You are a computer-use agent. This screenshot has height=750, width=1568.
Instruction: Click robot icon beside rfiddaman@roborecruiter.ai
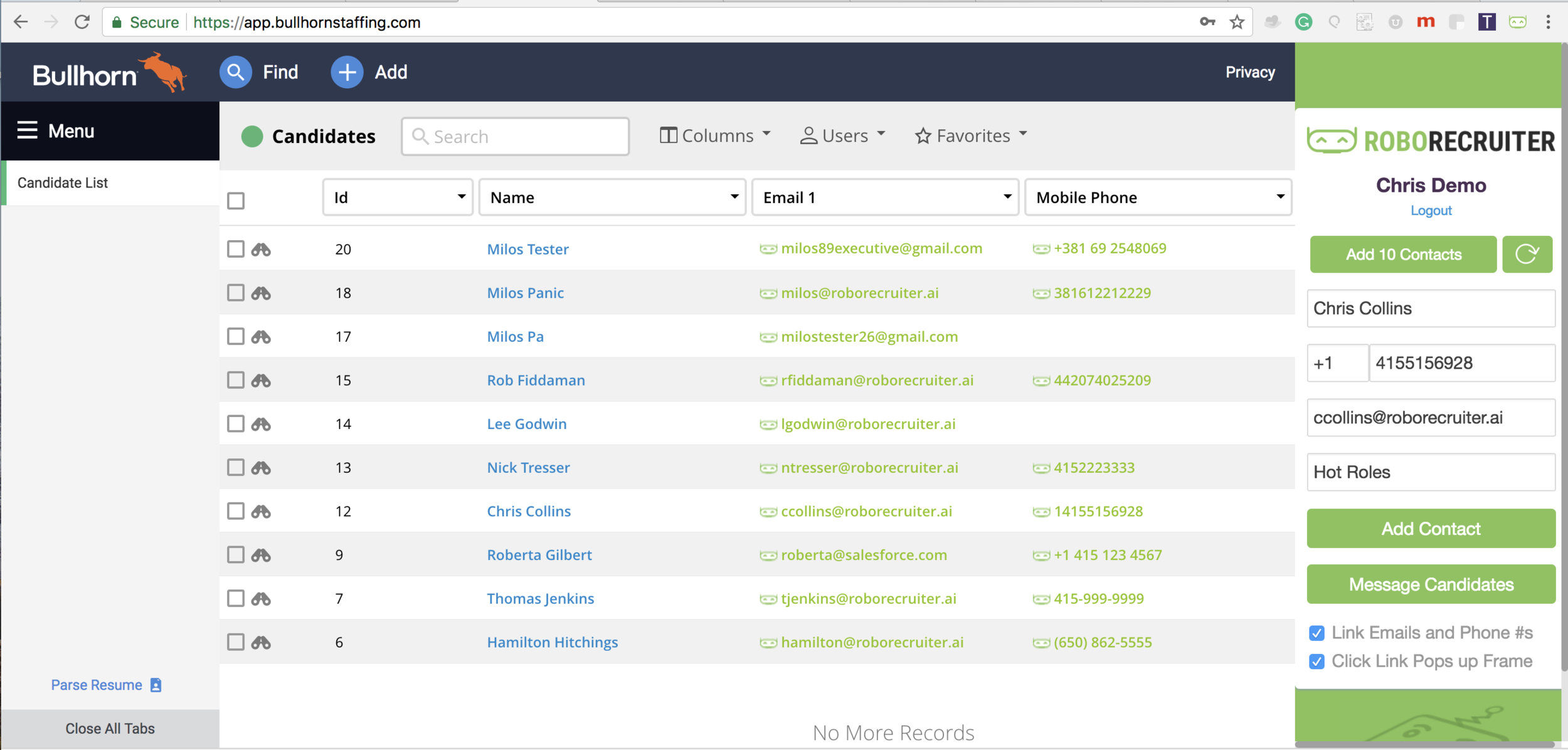click(x=768, y=381)
